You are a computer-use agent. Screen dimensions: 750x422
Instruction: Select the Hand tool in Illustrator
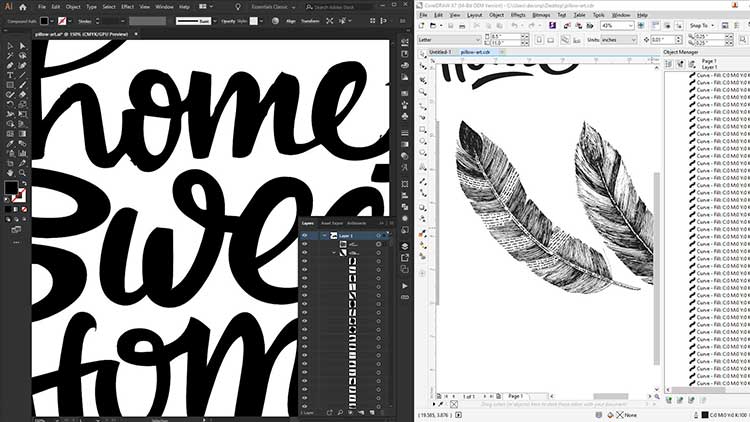point(10,173)
